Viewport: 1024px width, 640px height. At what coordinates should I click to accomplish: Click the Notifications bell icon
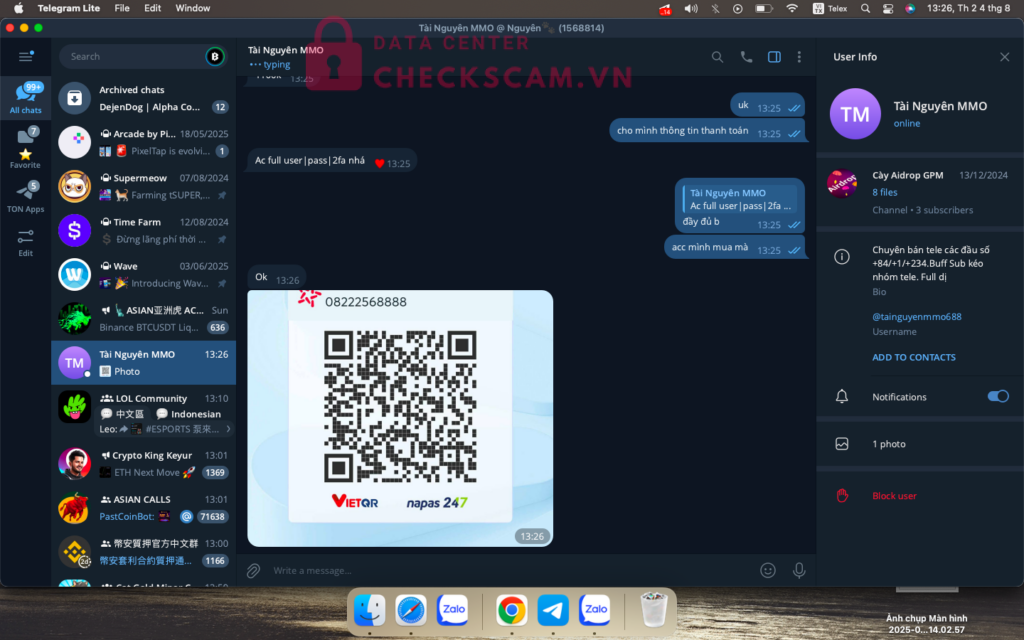842,396
